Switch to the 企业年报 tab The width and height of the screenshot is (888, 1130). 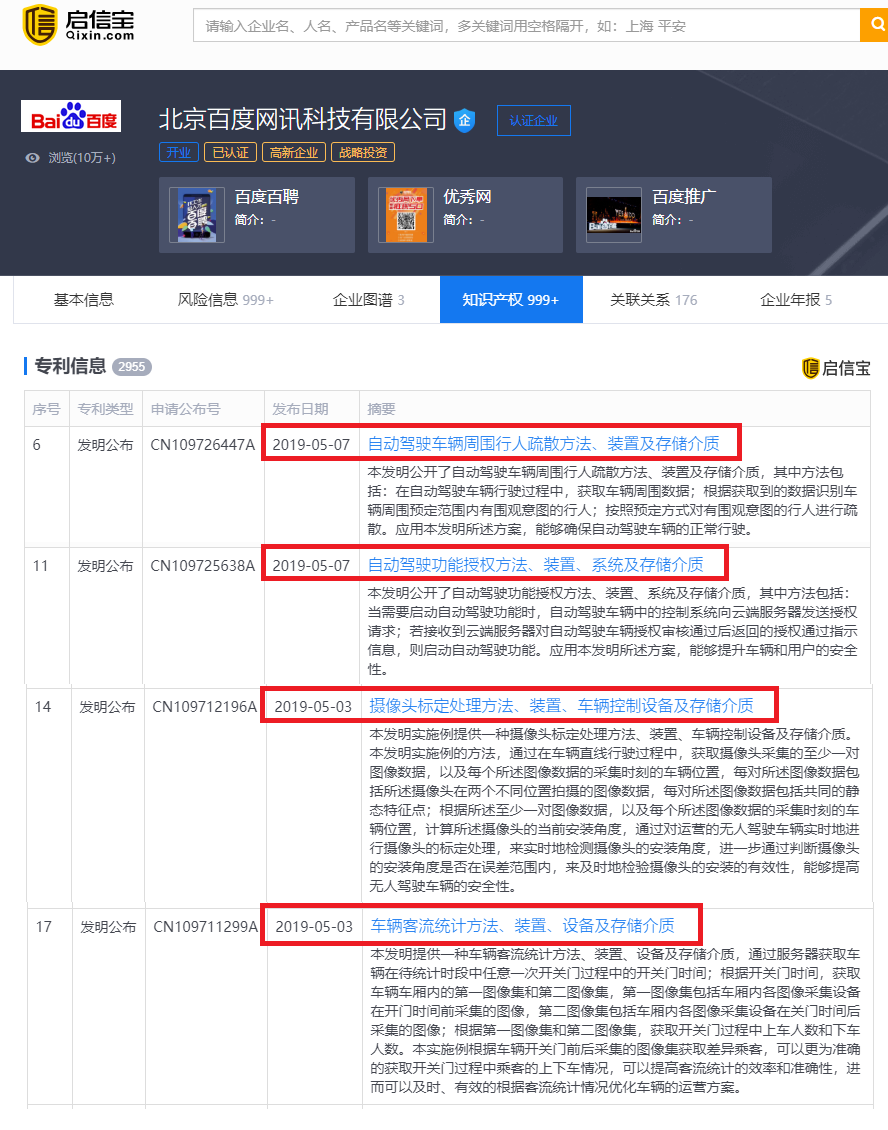coord(796,300)
